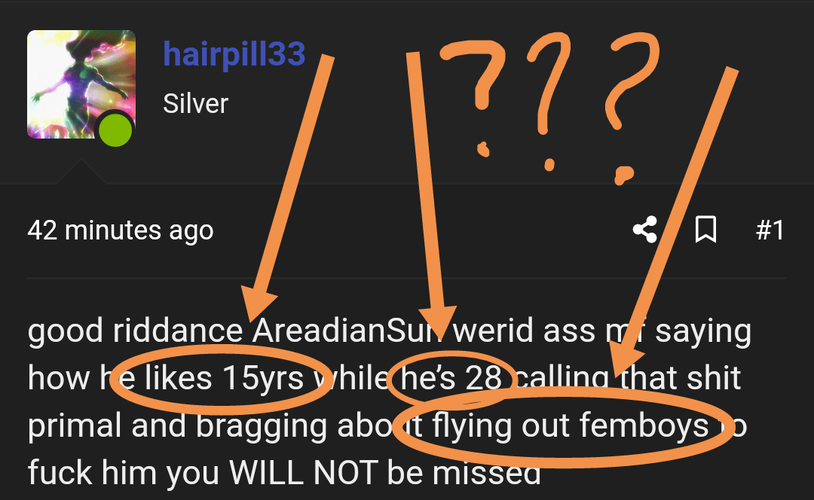Click the green online status dot
Screen dimensions: 814x500
pos(115,130)
